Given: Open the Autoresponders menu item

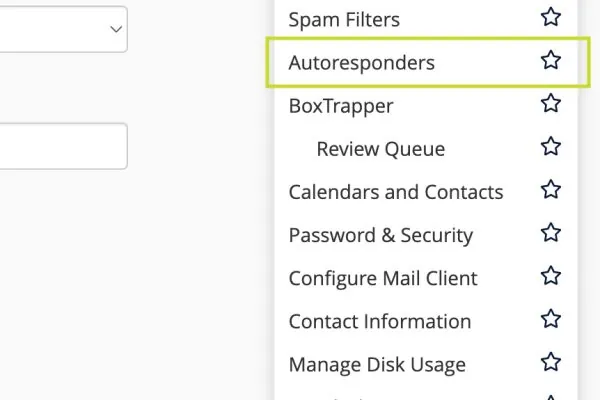Looking at the screenshot, I should point(362,62).
